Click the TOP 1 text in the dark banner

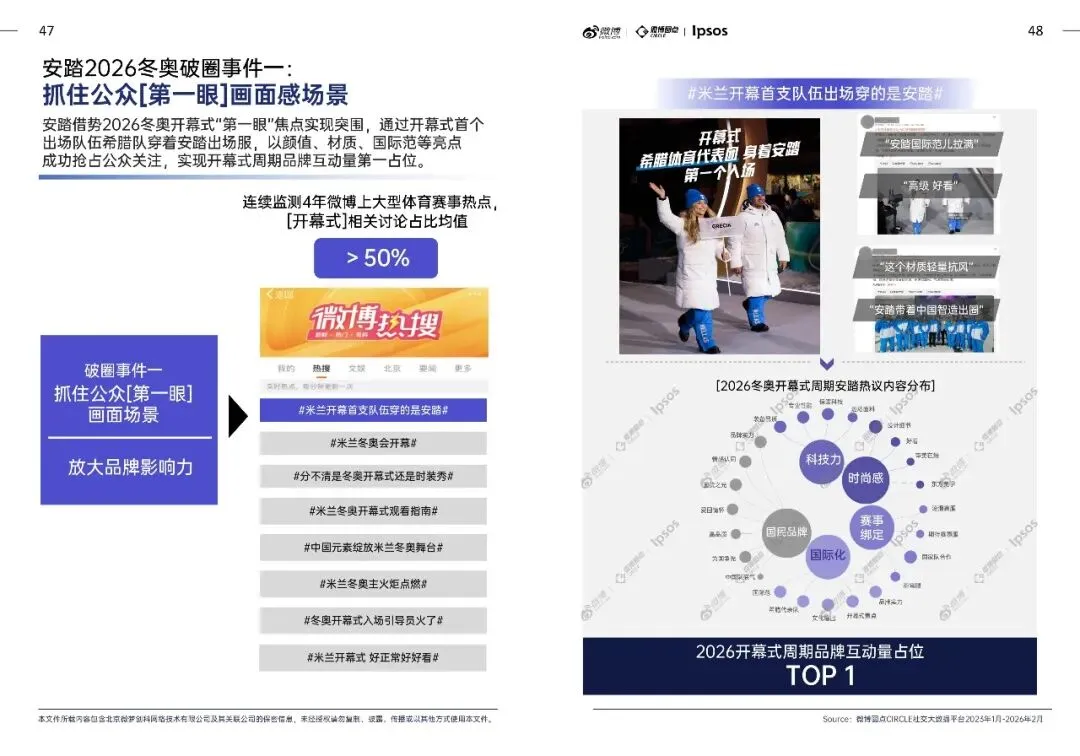pos(820,676)
